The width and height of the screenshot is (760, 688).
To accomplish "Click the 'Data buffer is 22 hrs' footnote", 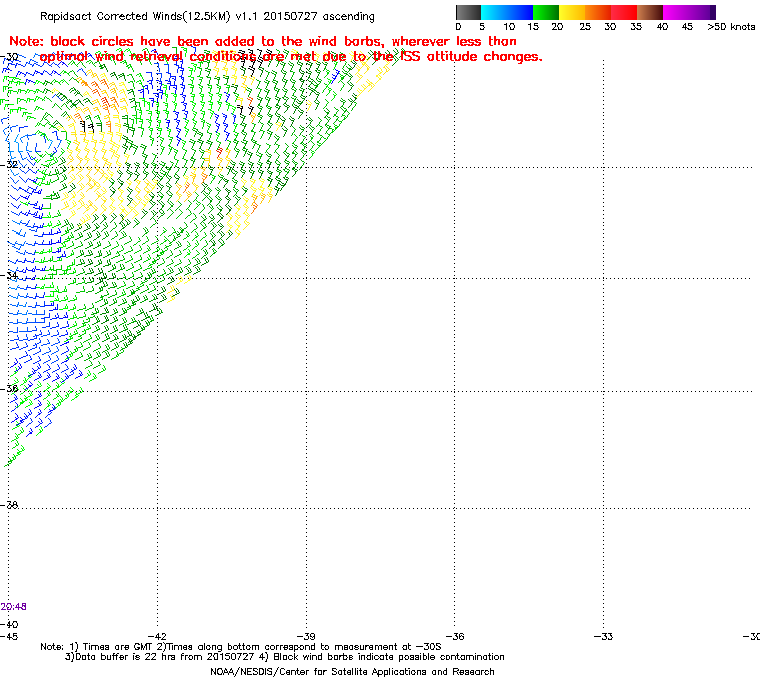I will 285,657.
